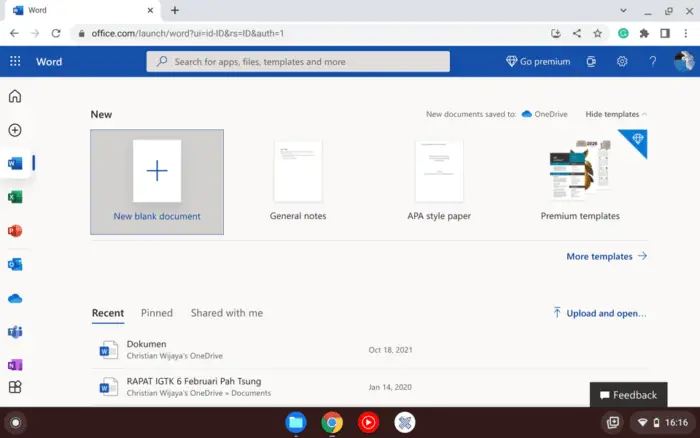Image resolution: width=700 pixels, height=438 pixels.
Task: Open the Meet Now camera icon
Action: (591, 62)
